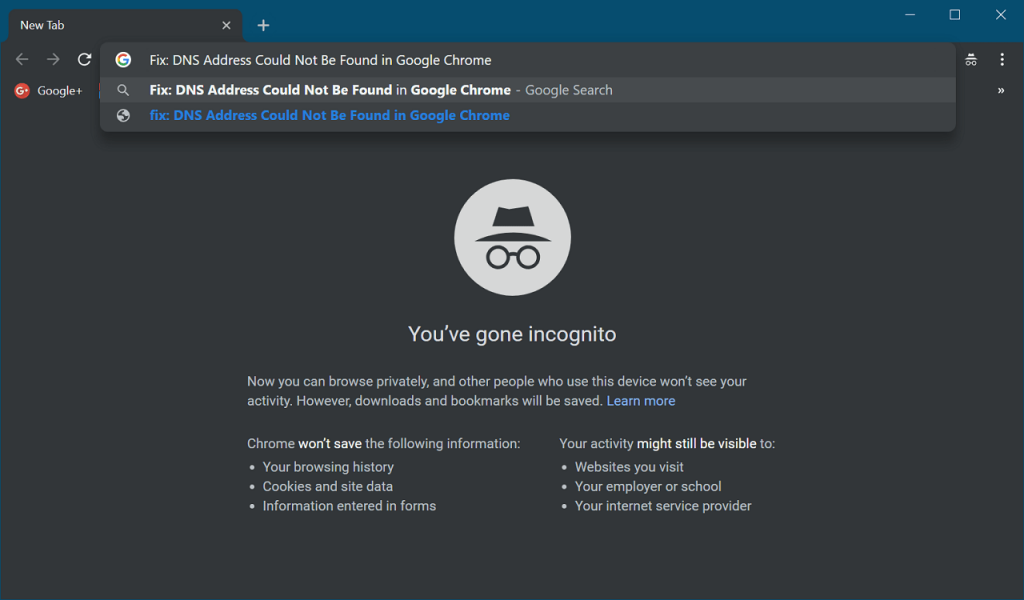This screenshot has height=600, width=1024.
Task: Click the 'You've gone incognito' heading
Action: [512, 334]
